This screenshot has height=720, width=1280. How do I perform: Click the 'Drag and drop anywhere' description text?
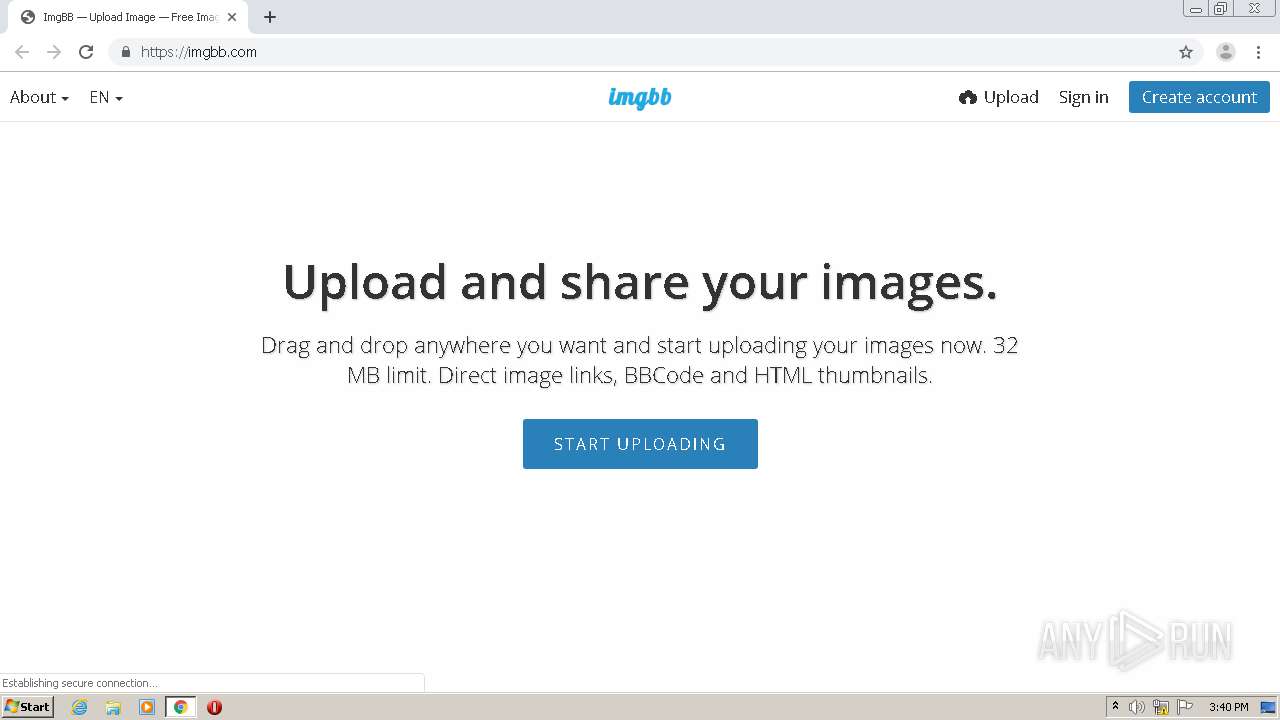point(640,360)
